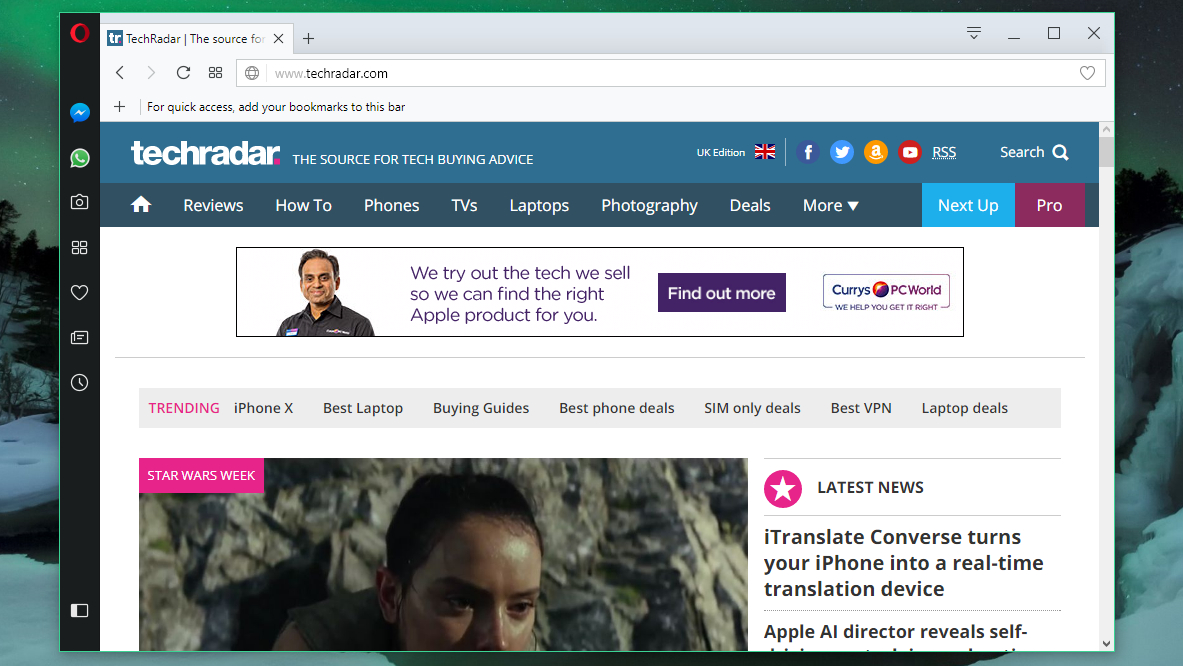Open a new tab
This screenshot has height=666, width=1183.
(x=309, y=38)
